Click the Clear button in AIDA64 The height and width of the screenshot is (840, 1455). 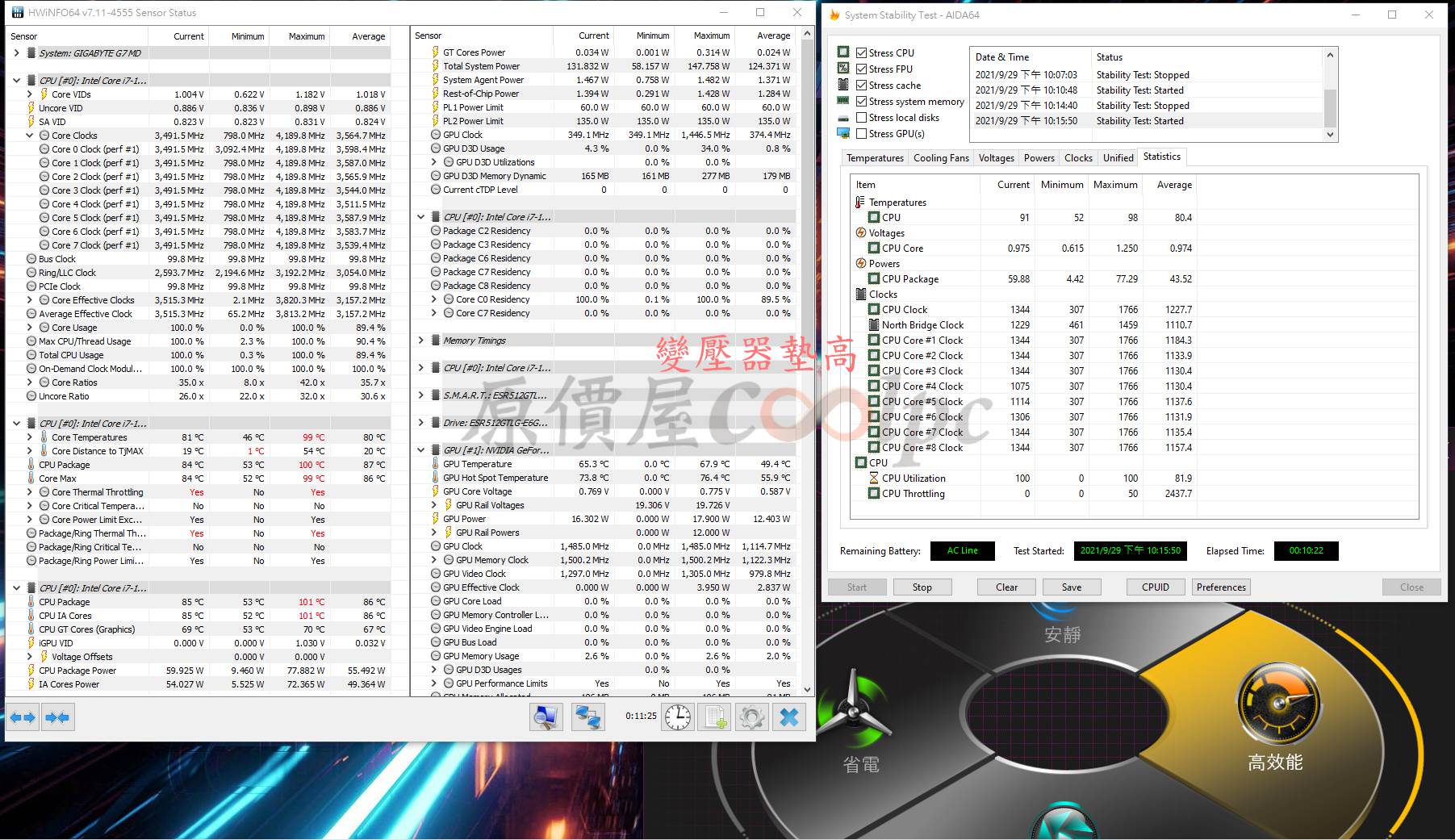[1006, 587]
